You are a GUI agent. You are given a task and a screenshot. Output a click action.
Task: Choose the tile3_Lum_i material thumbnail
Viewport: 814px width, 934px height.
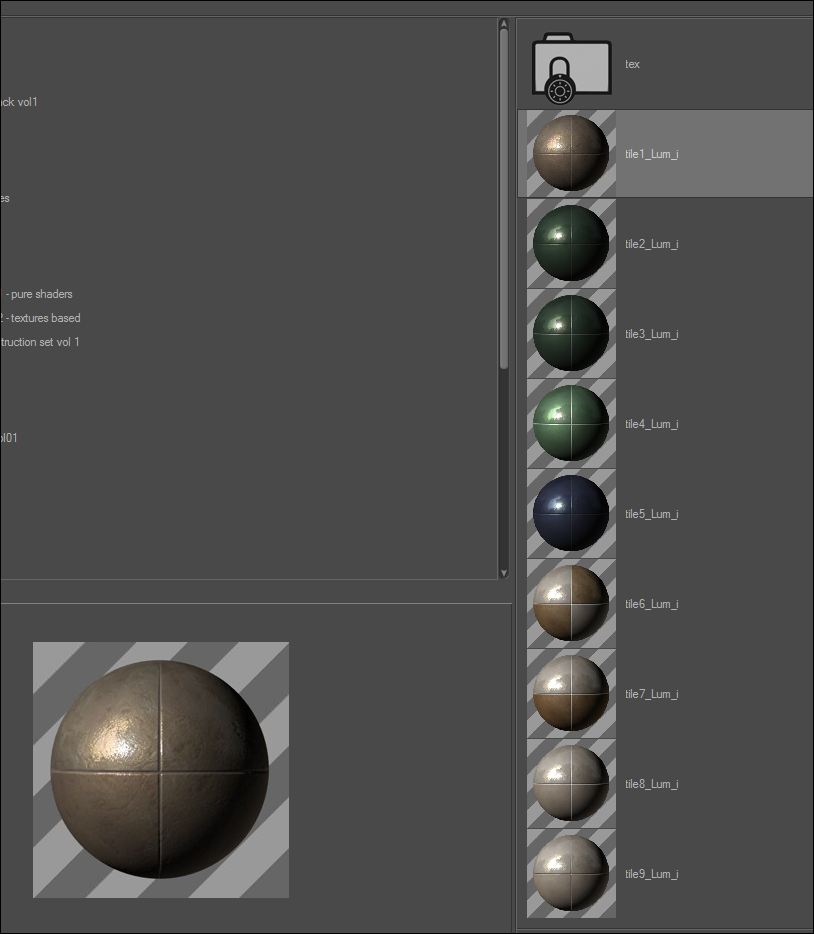tap(571, 334)
